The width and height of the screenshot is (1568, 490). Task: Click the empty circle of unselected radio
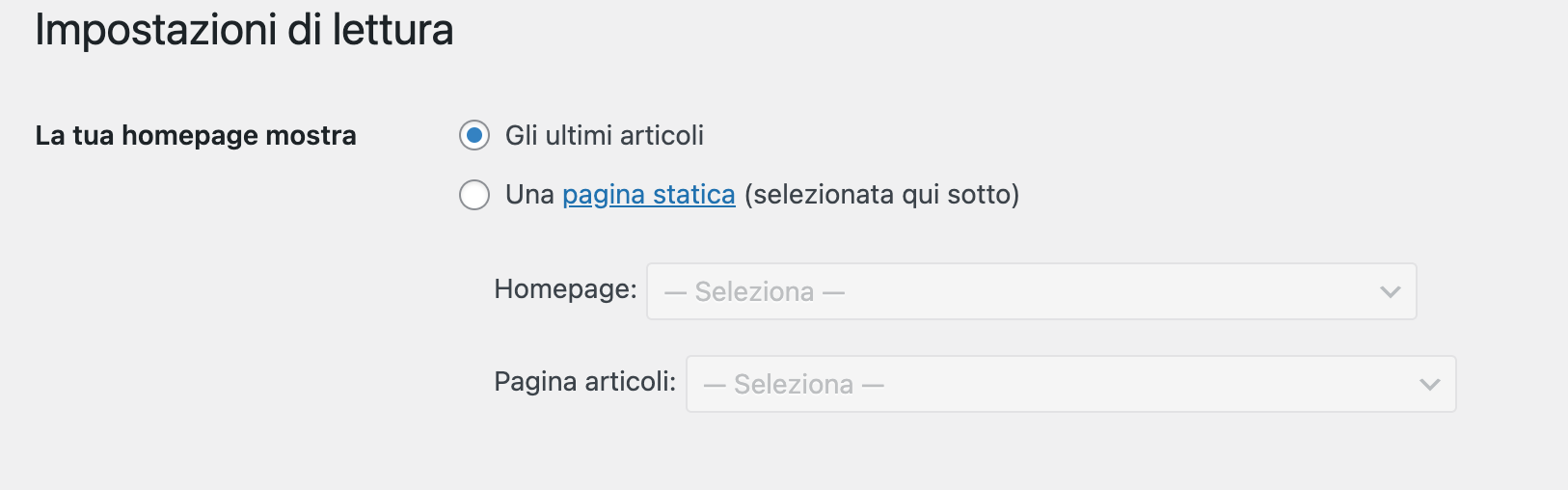coord(474,195)
